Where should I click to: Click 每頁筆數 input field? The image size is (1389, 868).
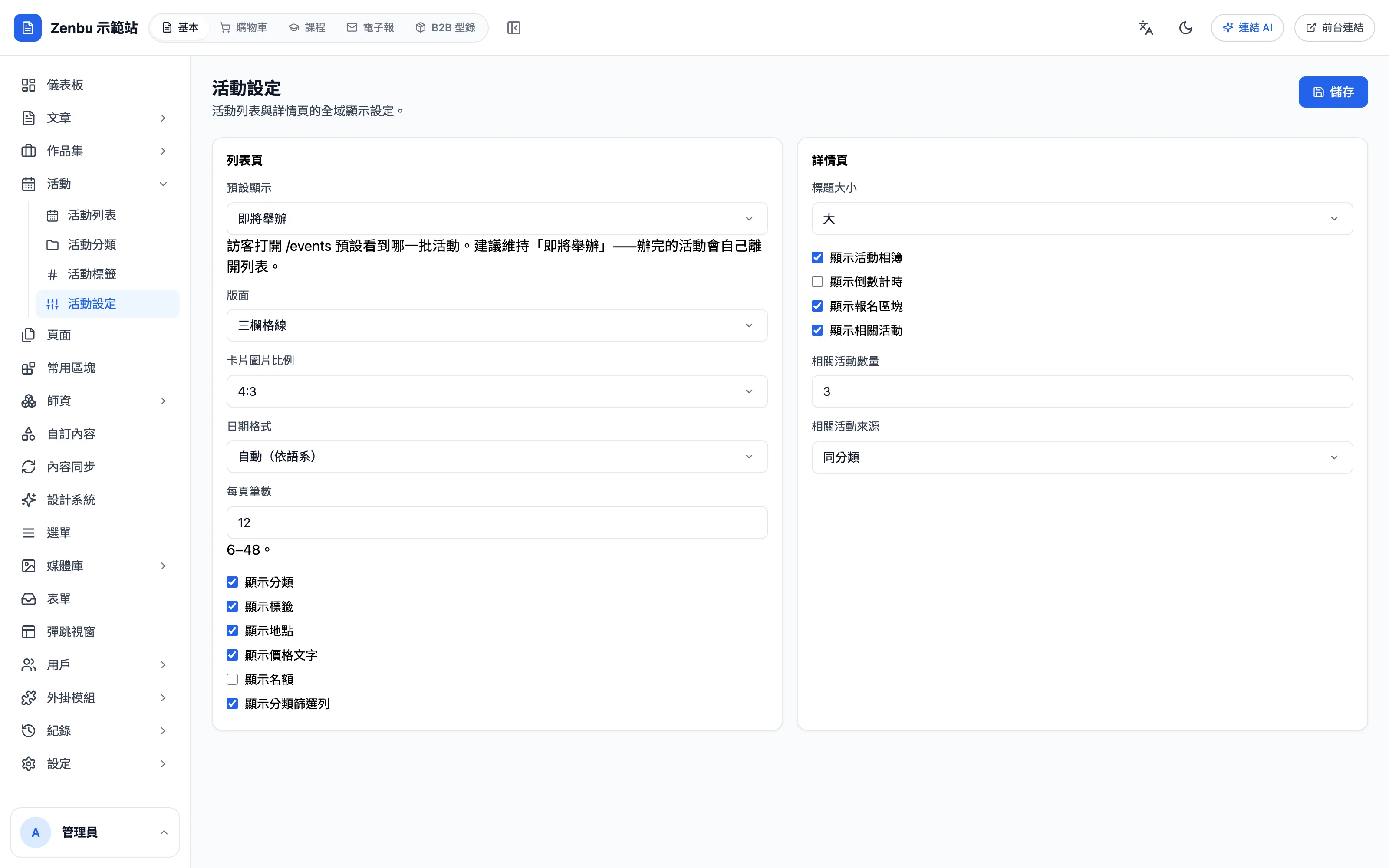pos(497,523)
